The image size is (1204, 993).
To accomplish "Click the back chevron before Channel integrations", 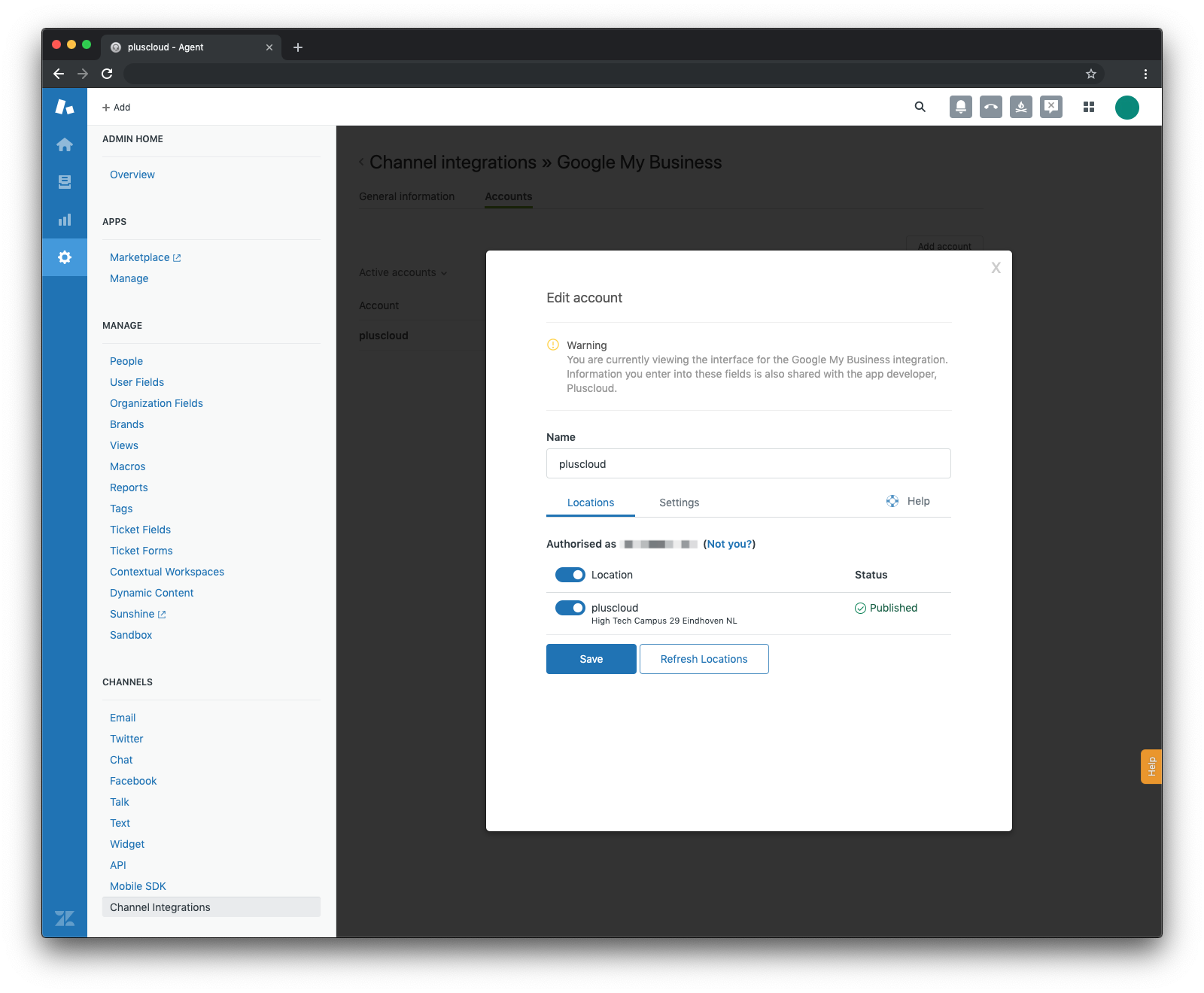I will pos(362,162).
